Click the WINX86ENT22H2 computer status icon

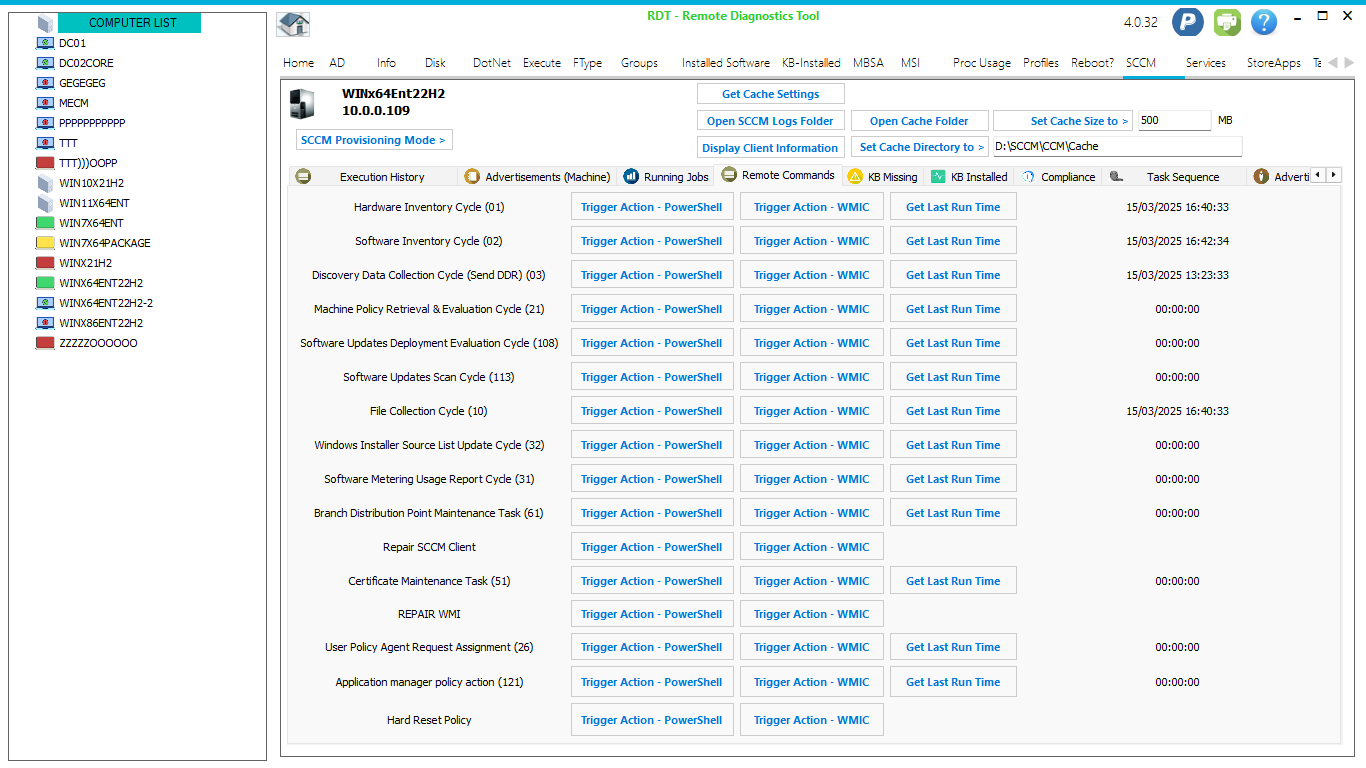[x=45, y=323]
